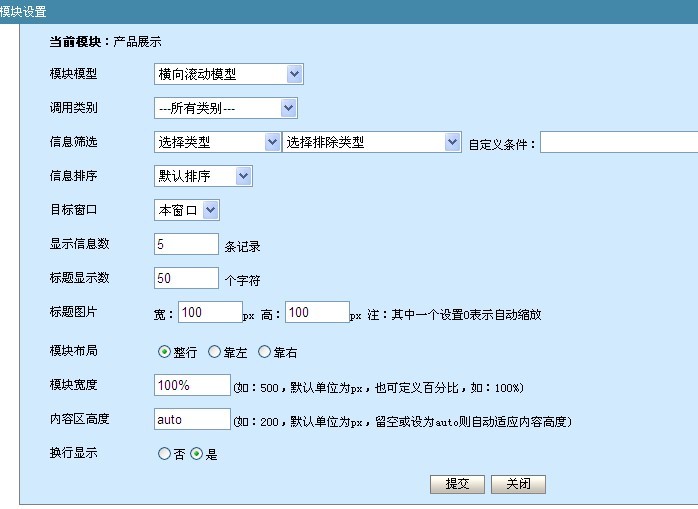Click the 关闭 close button
Image resolution: width=698 pixels, height=509 pixels.
(x=518, y=484)
